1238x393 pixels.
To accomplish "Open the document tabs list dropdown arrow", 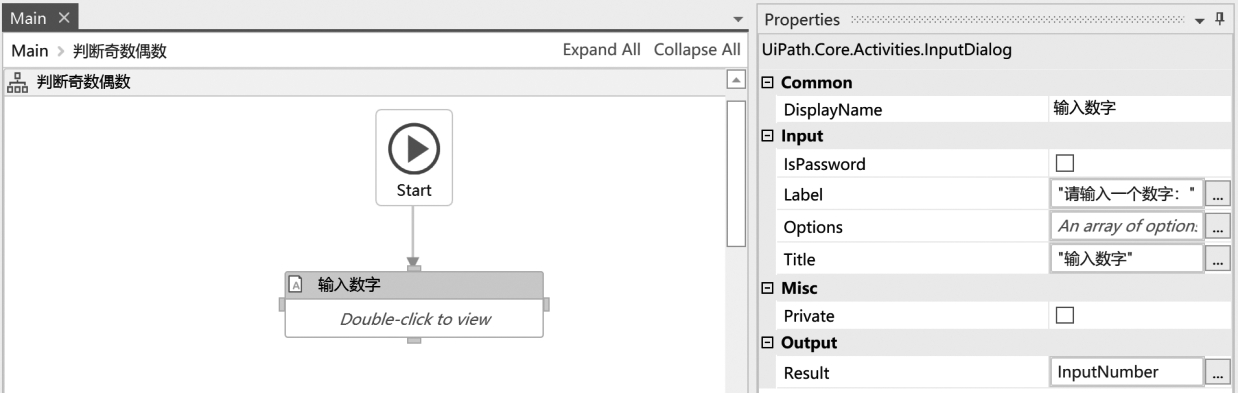I will point(739,20).
